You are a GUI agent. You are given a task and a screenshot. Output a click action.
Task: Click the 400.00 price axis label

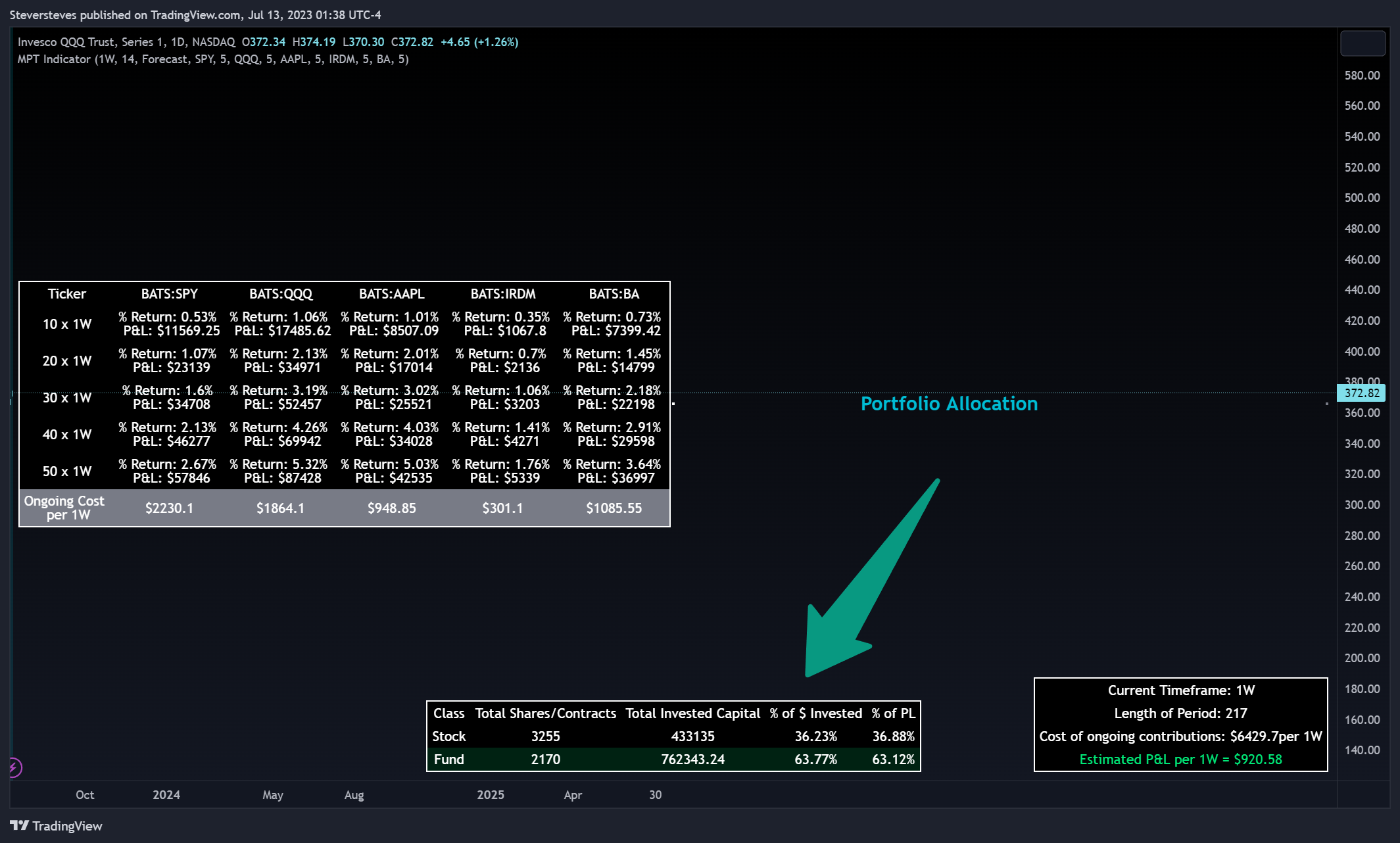(1362, 352)
